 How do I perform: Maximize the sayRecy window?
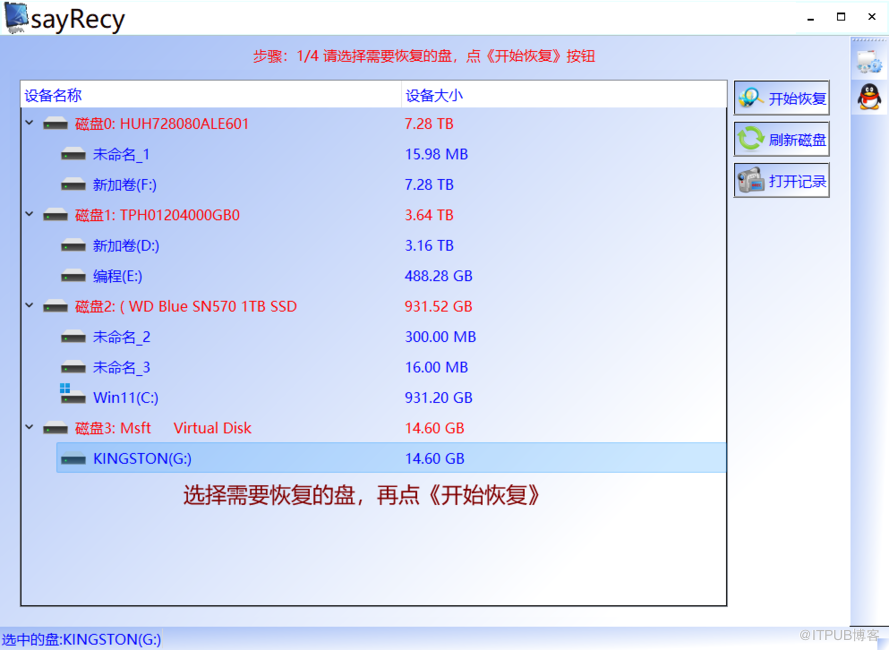(841, 17)
